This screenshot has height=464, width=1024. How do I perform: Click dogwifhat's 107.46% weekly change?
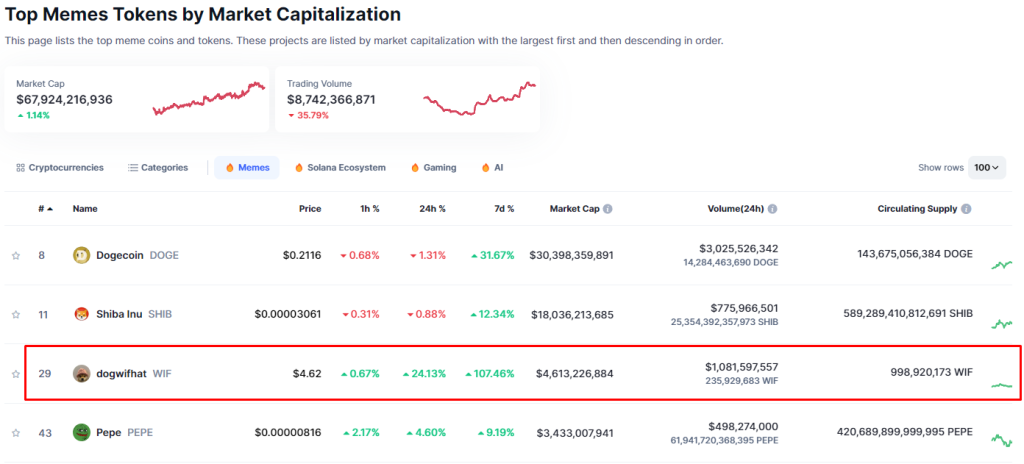coord(490,374)
